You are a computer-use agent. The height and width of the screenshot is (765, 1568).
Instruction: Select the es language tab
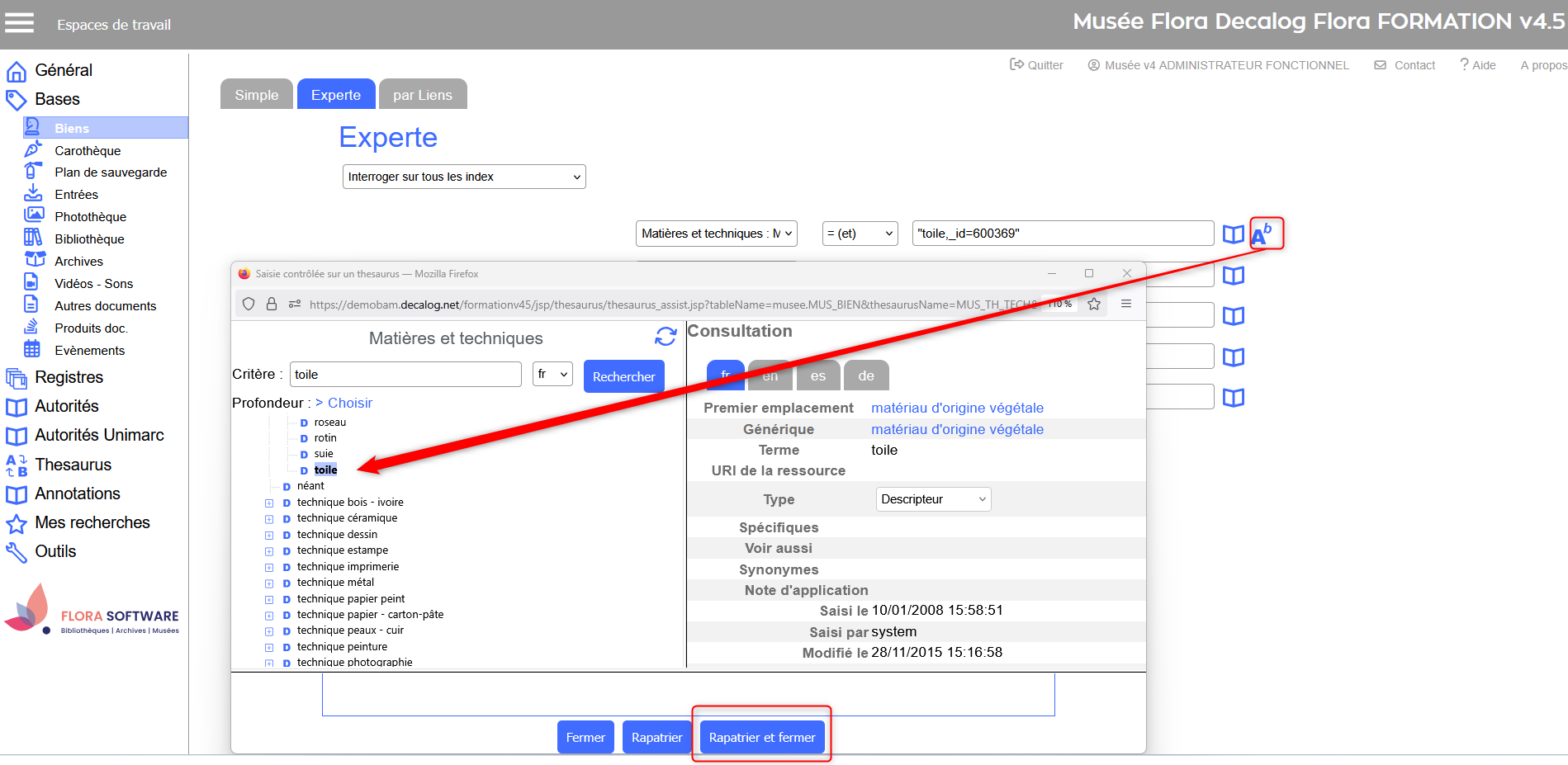click(817, 375)
